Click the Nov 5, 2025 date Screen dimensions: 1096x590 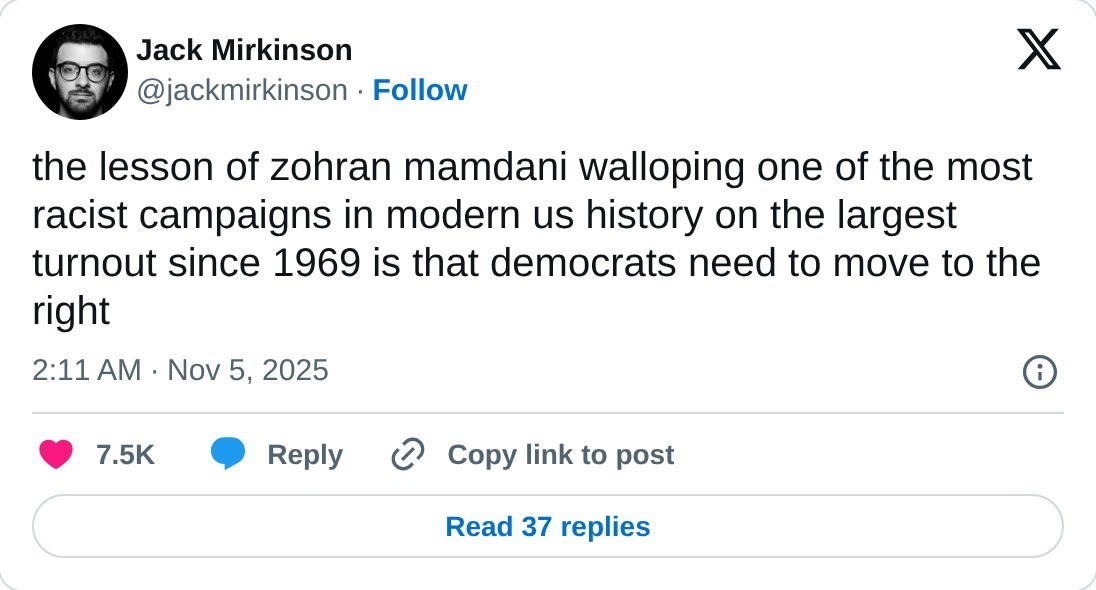click(248, 371)
